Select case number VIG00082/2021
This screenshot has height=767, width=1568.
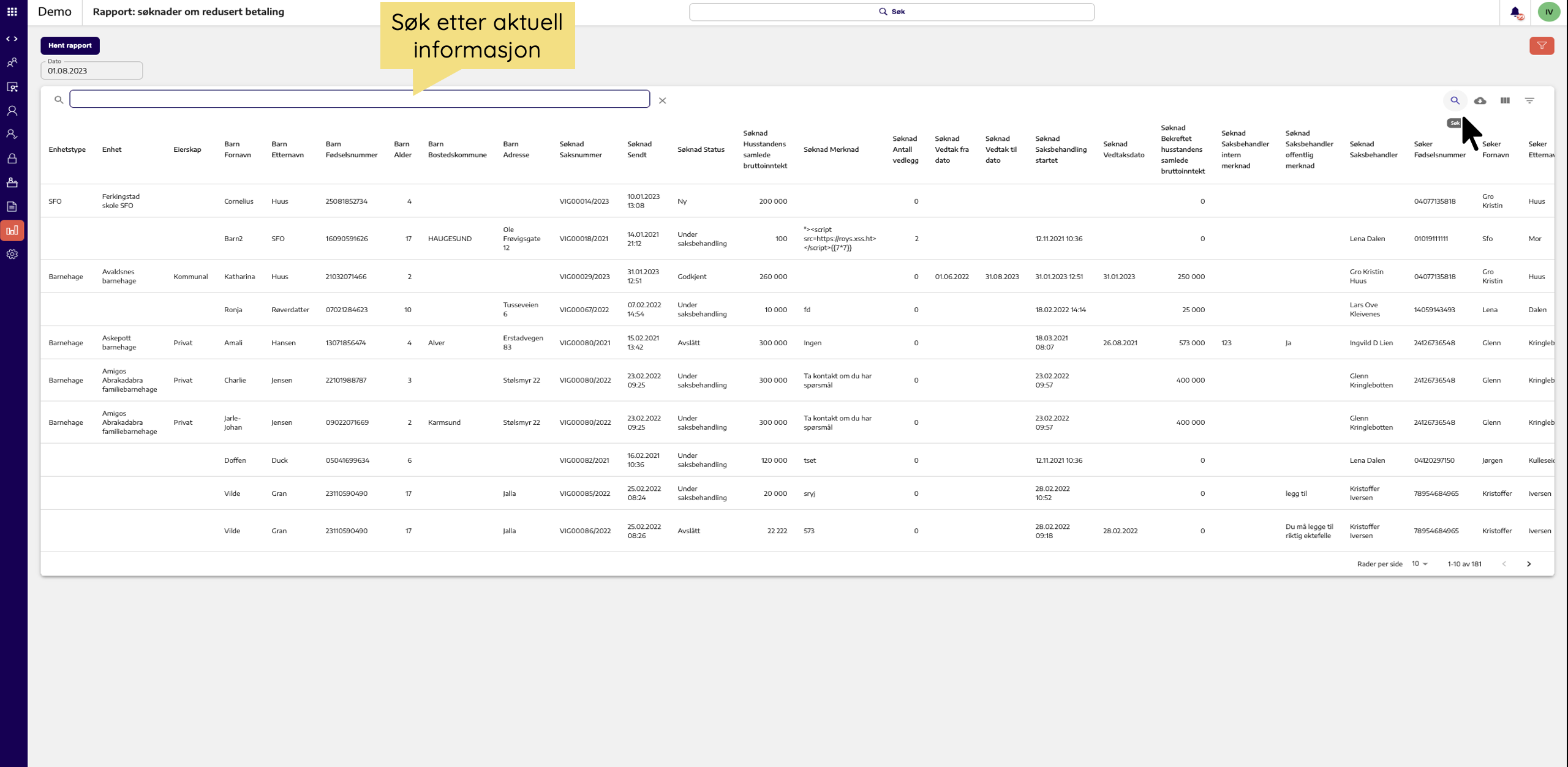coord(584,460)
